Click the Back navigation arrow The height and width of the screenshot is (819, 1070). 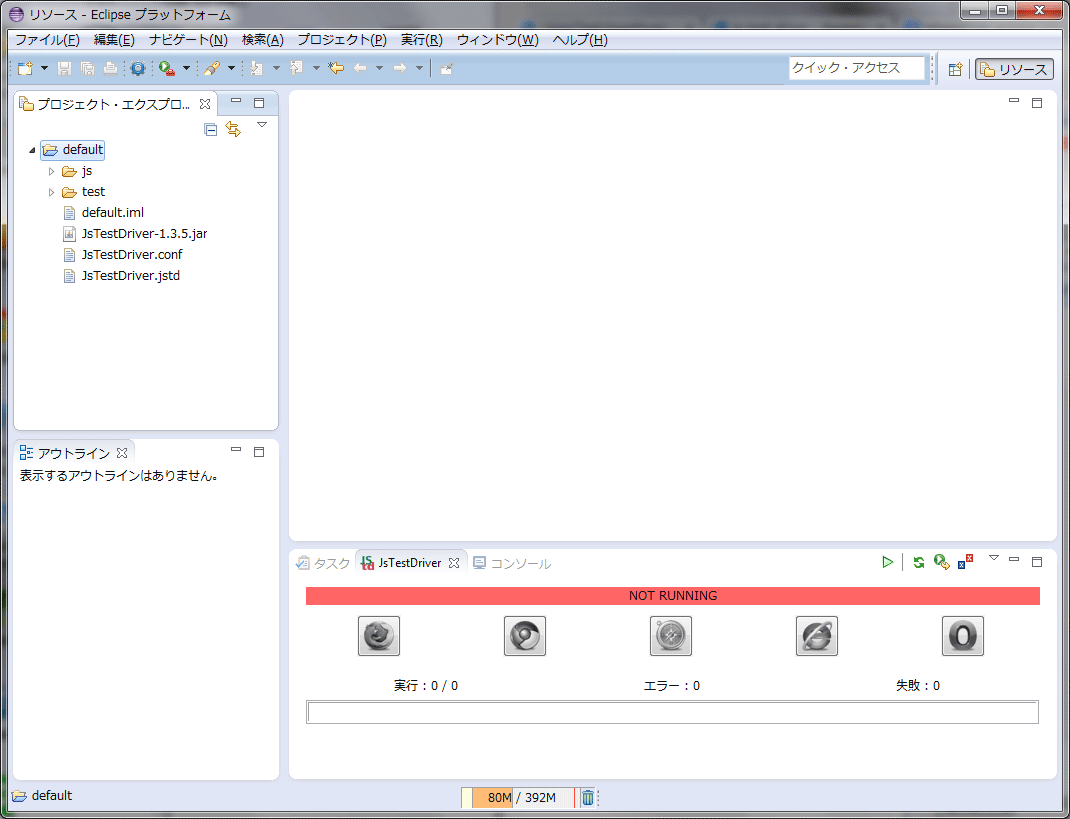[360, 68]
